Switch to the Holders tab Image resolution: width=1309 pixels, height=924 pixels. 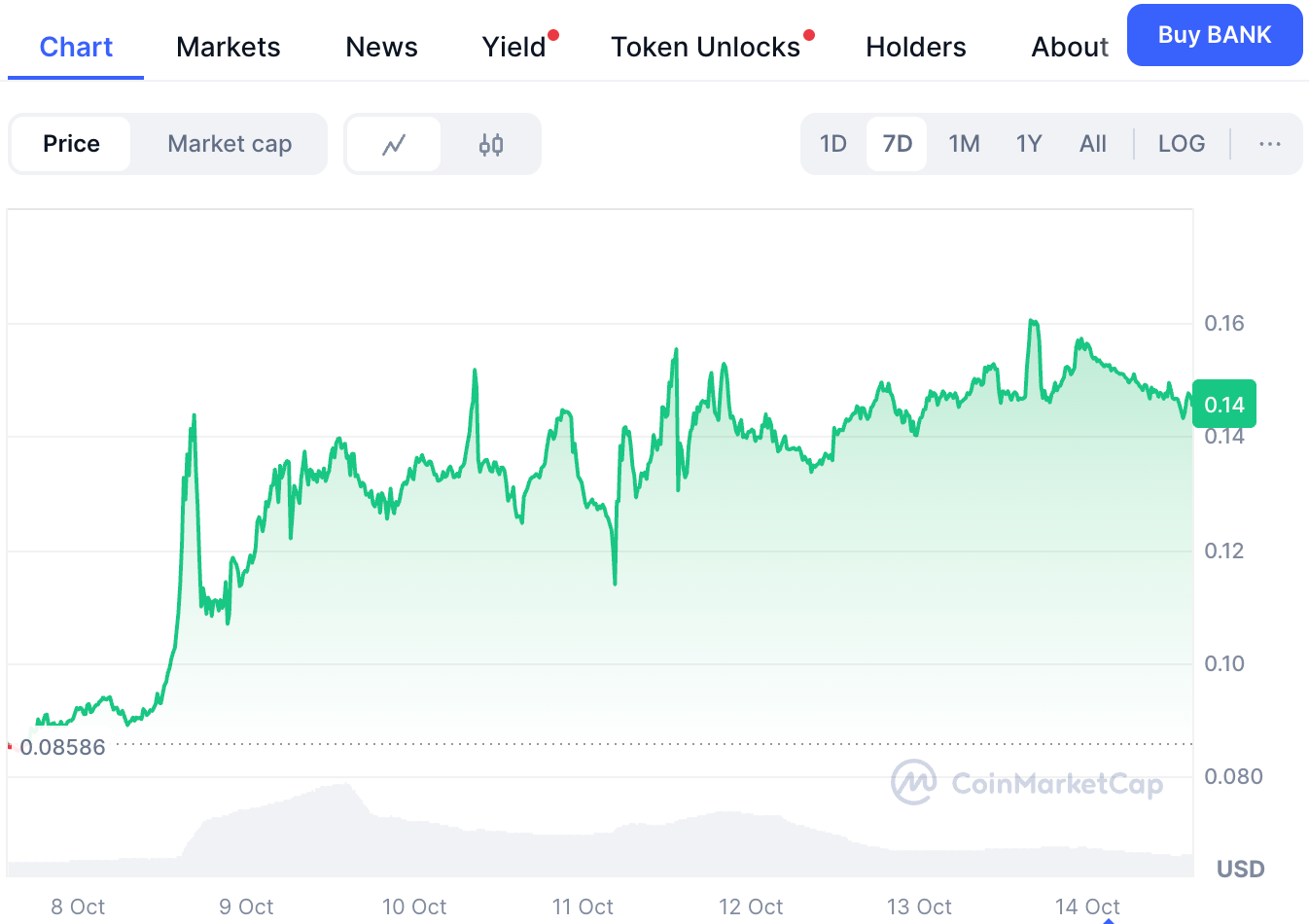tap(915, 47)
